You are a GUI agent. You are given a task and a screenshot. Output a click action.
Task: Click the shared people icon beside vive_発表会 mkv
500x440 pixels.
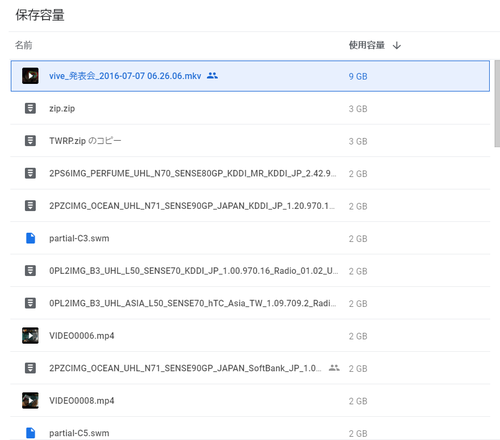tap(212, 76)
